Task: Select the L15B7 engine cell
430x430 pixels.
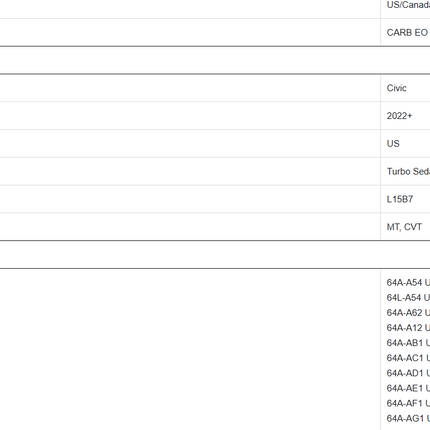Action: coord(405,199)
